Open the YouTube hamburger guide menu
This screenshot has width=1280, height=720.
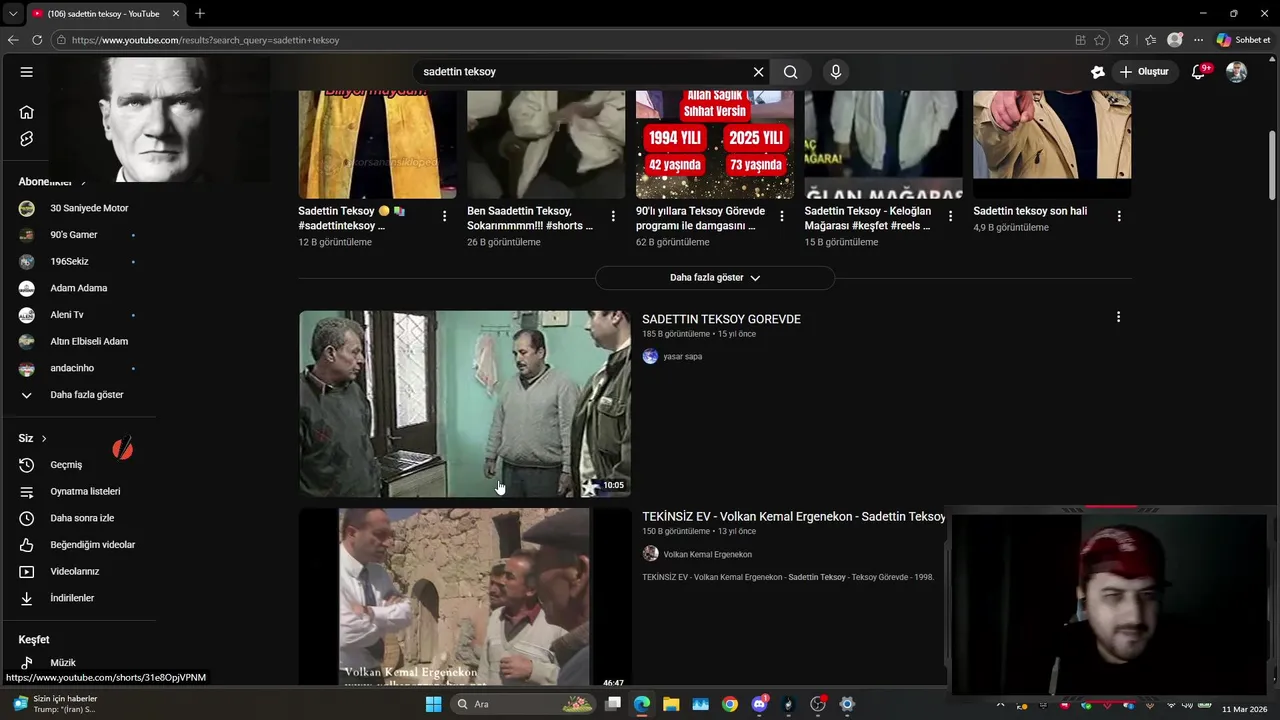(27, 72)
